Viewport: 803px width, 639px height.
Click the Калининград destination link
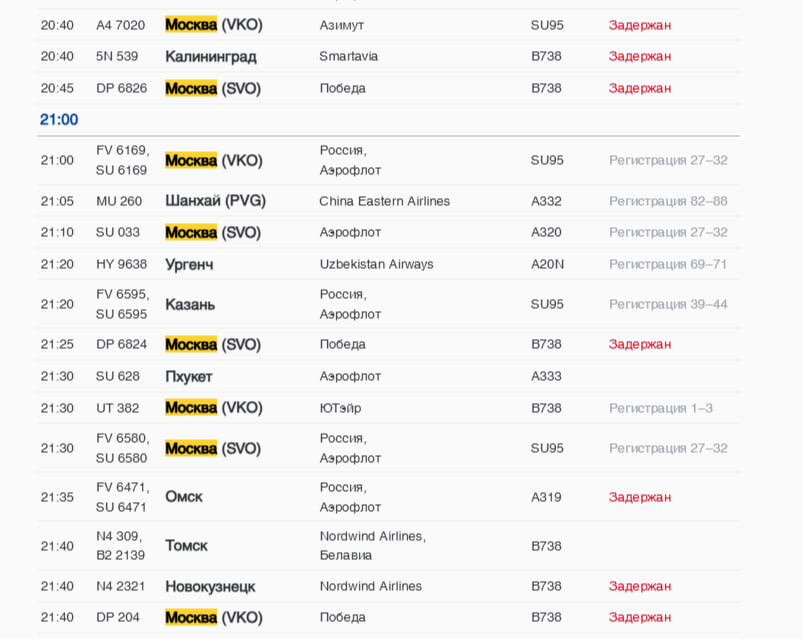pyautogui.click(x=211, y=57)
